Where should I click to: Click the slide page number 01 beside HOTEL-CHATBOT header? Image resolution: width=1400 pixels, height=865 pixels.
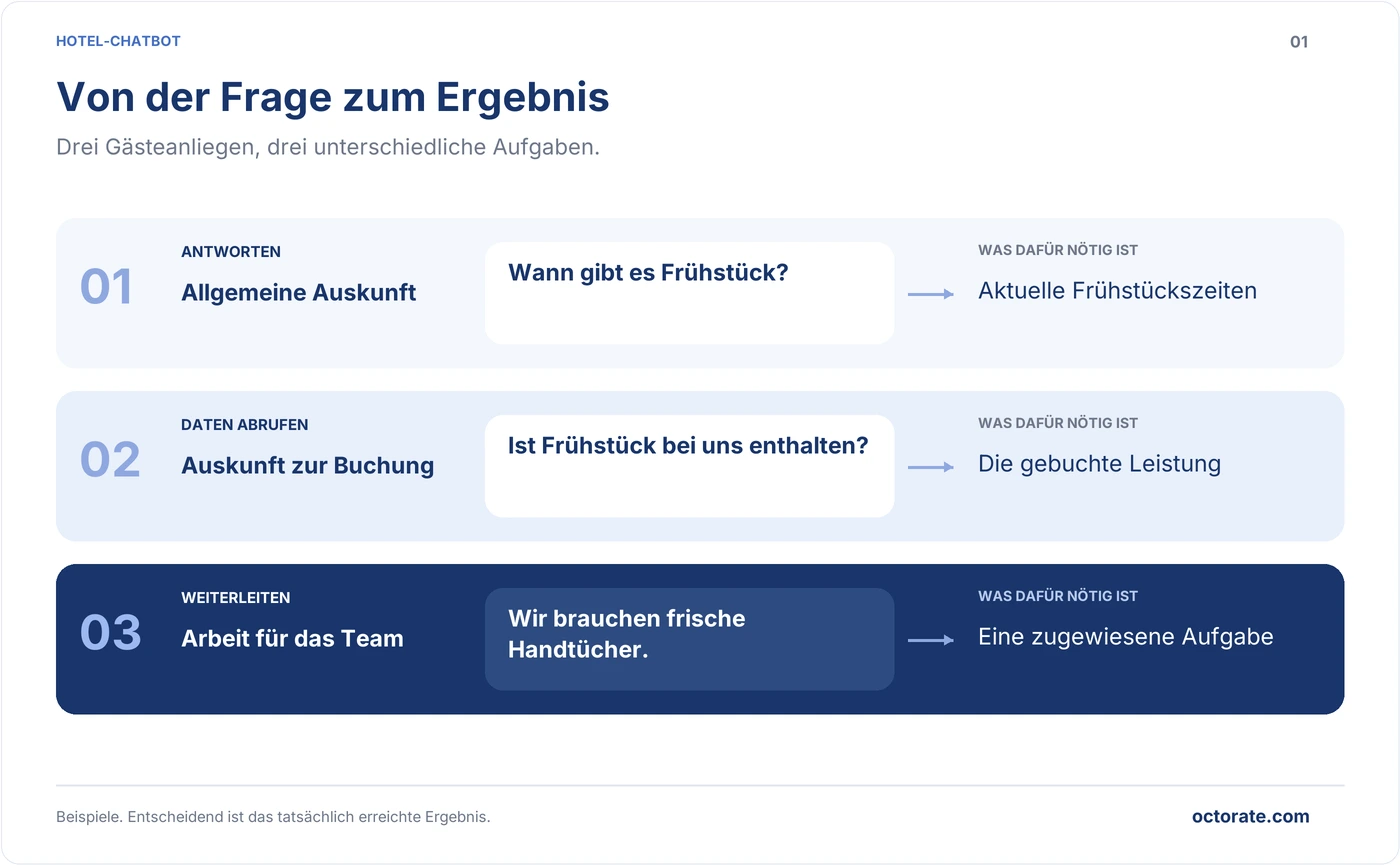[1299, 42]
